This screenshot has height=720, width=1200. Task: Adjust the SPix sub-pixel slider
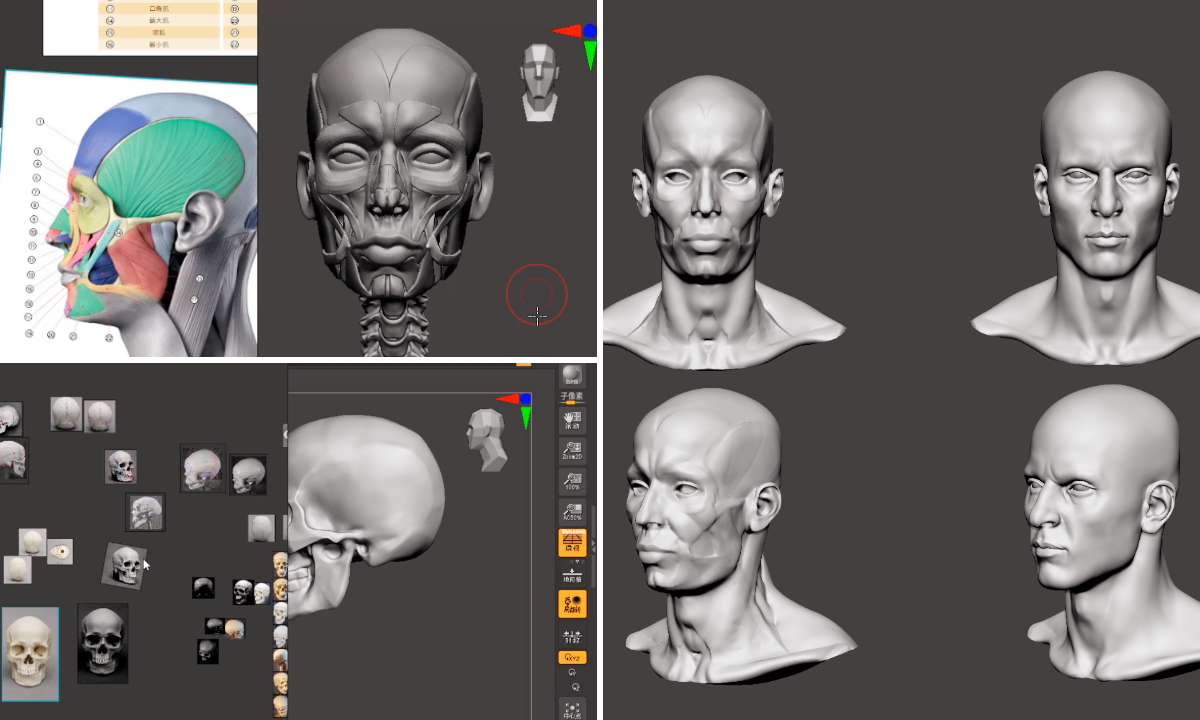tap(572, 399)
